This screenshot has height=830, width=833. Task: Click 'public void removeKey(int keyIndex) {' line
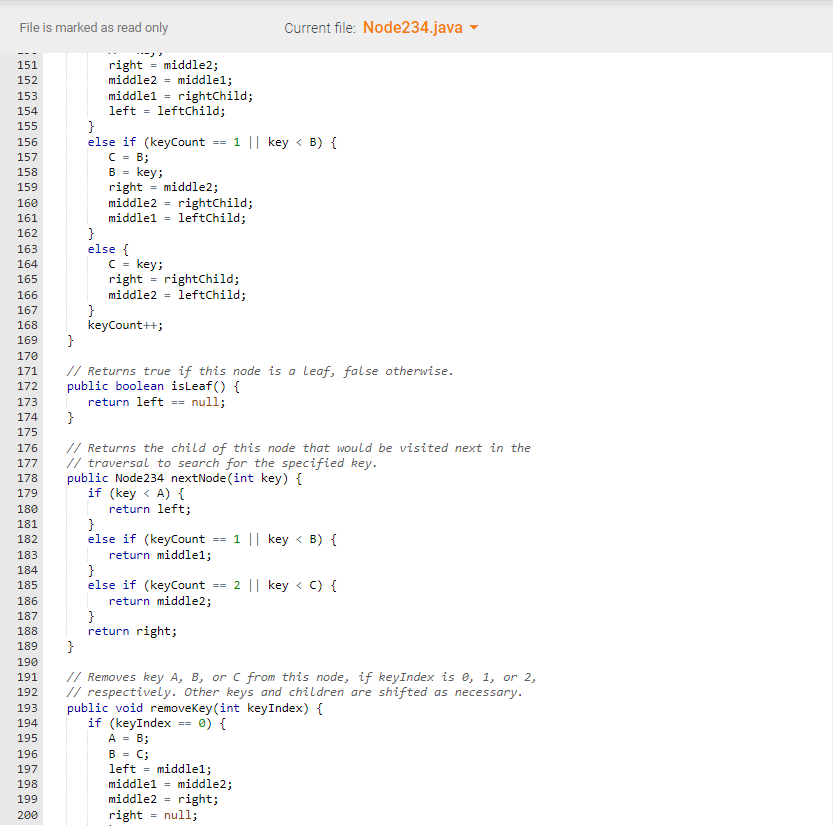point(195,708)
